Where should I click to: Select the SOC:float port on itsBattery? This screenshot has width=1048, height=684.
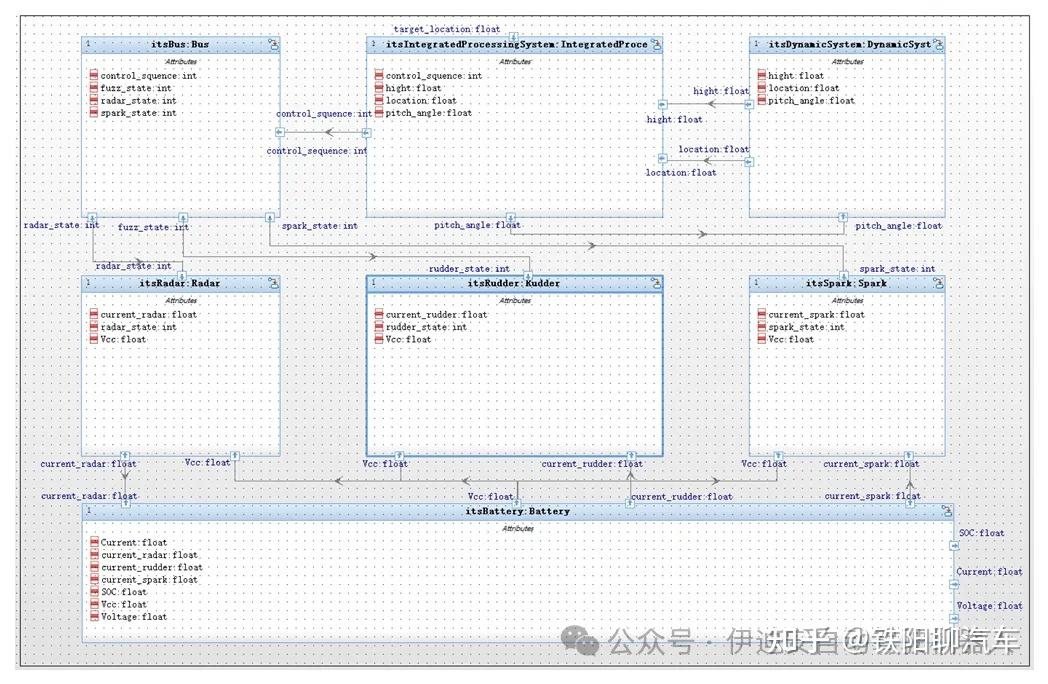(954, 546)
